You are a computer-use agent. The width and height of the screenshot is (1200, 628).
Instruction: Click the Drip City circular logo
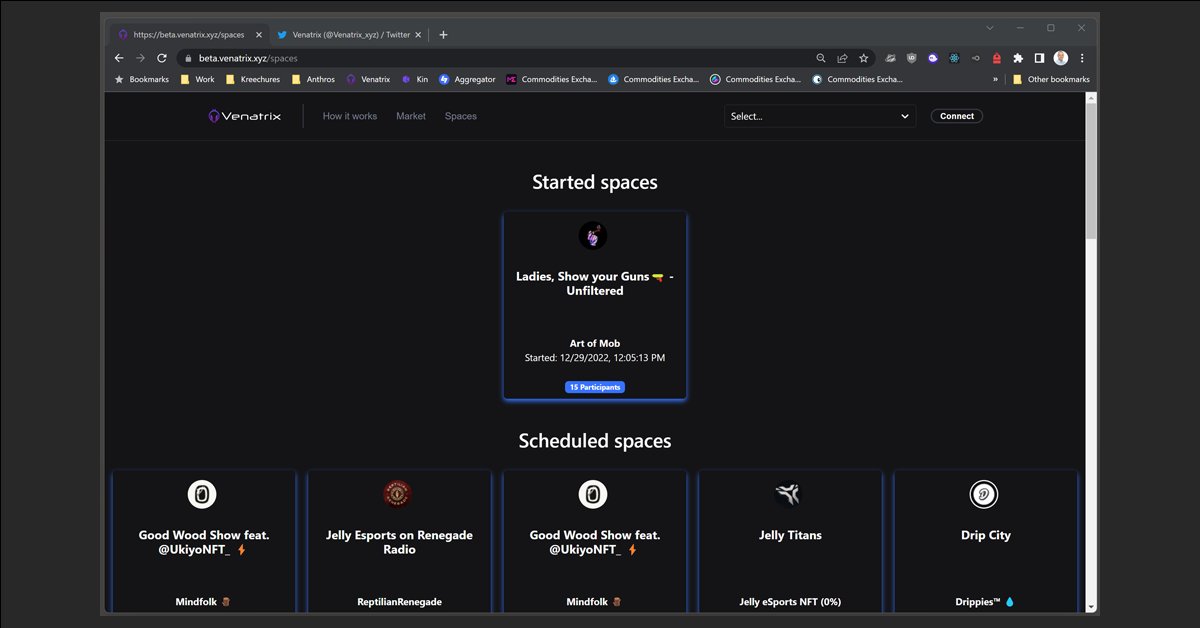984,494
